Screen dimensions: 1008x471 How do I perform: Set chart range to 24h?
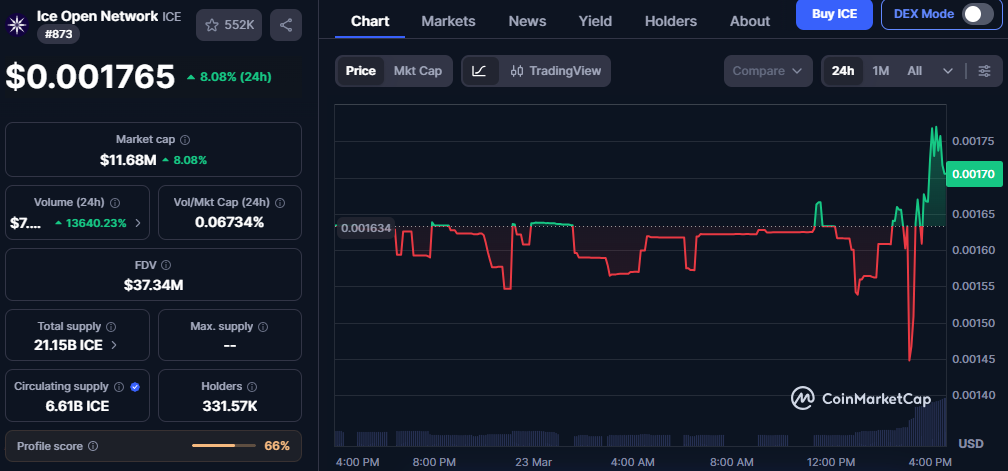pos(843,71)
